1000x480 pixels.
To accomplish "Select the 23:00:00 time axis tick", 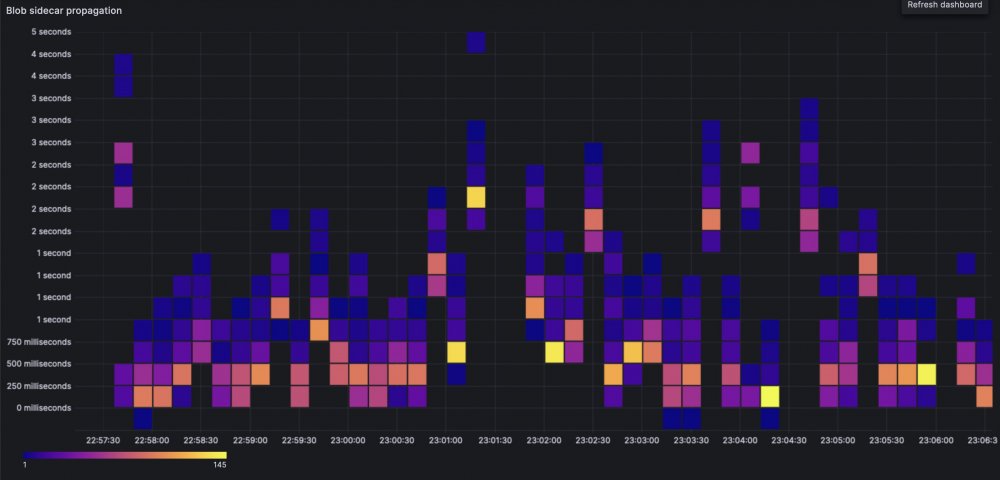I will click(348, 440).
